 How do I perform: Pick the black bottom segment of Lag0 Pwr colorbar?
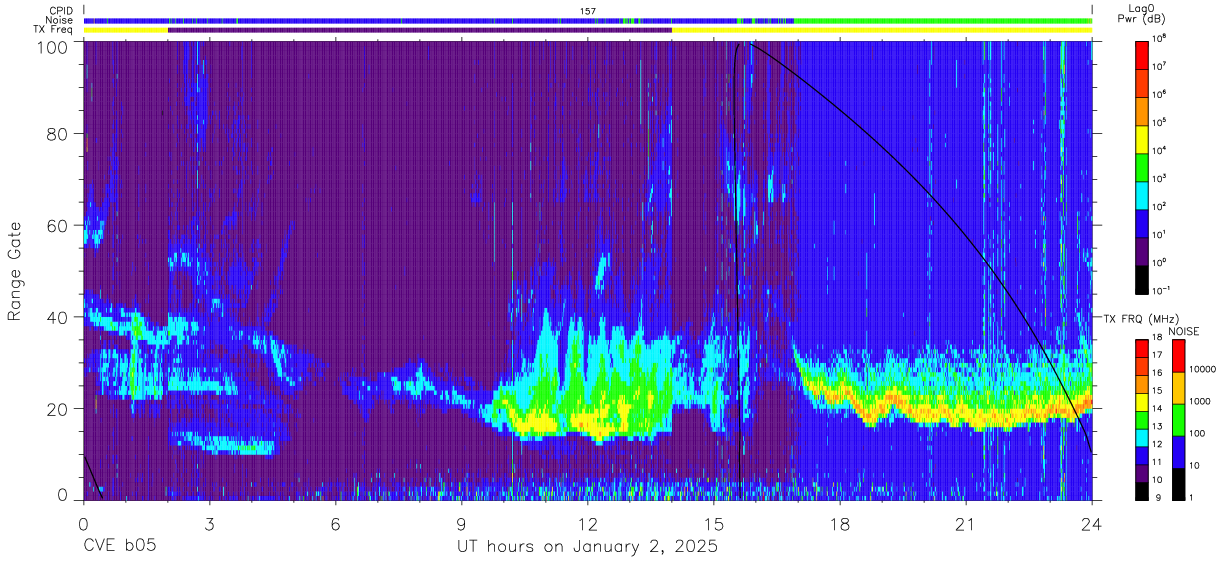[x=1142, y=279]
